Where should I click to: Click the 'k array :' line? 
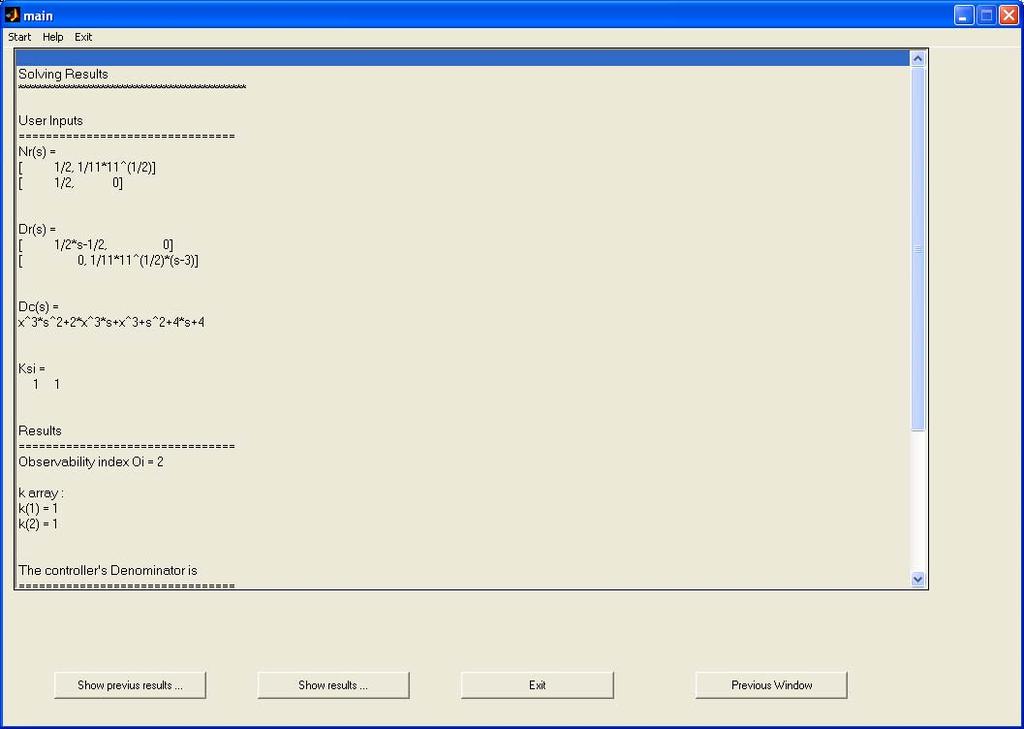click(x=462, y=493)
